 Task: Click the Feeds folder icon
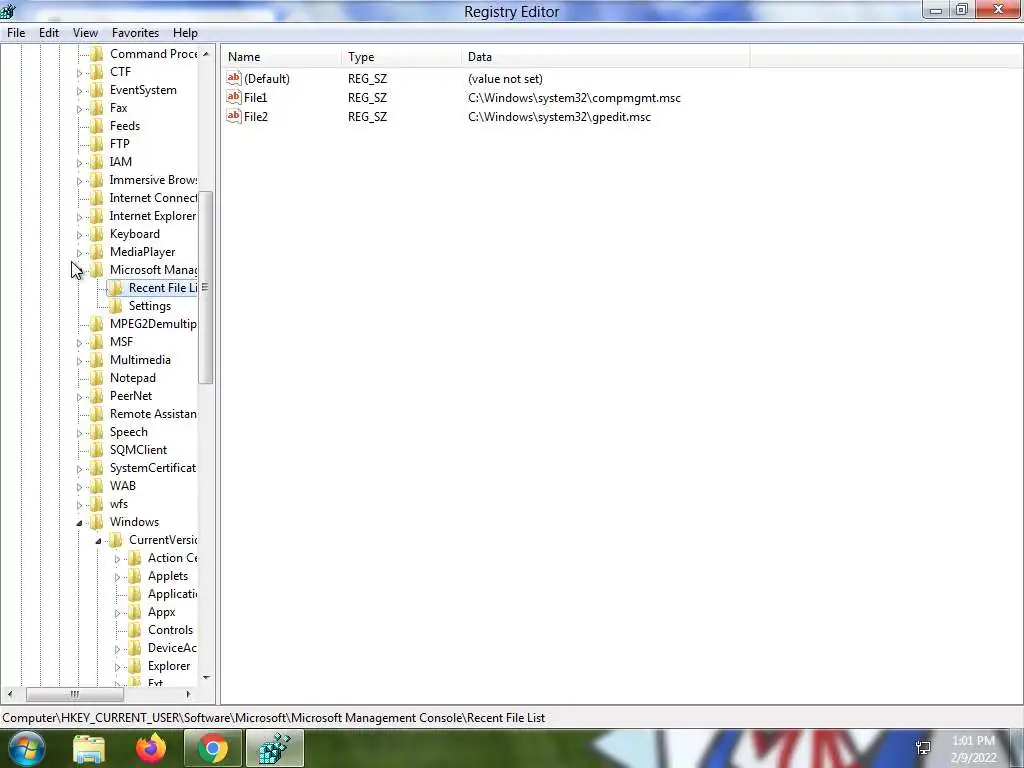97,125
